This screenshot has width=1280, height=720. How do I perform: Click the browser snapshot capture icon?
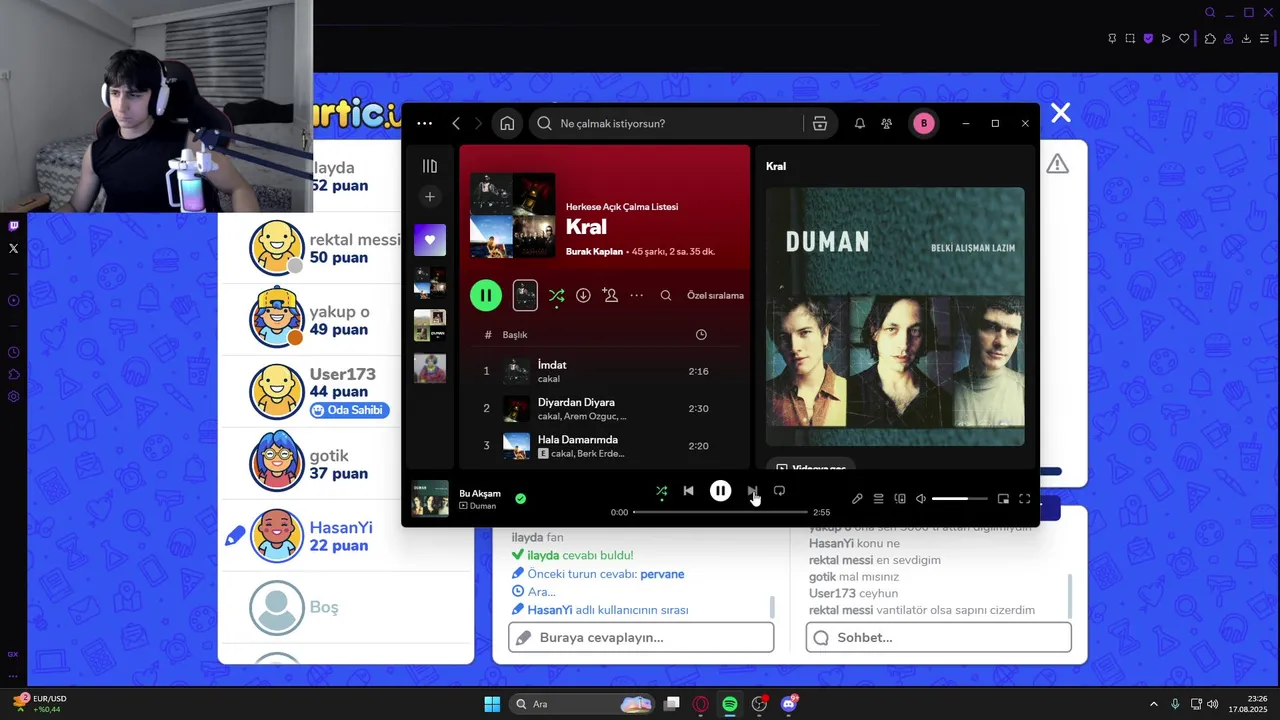click(x=1130, y=39)
